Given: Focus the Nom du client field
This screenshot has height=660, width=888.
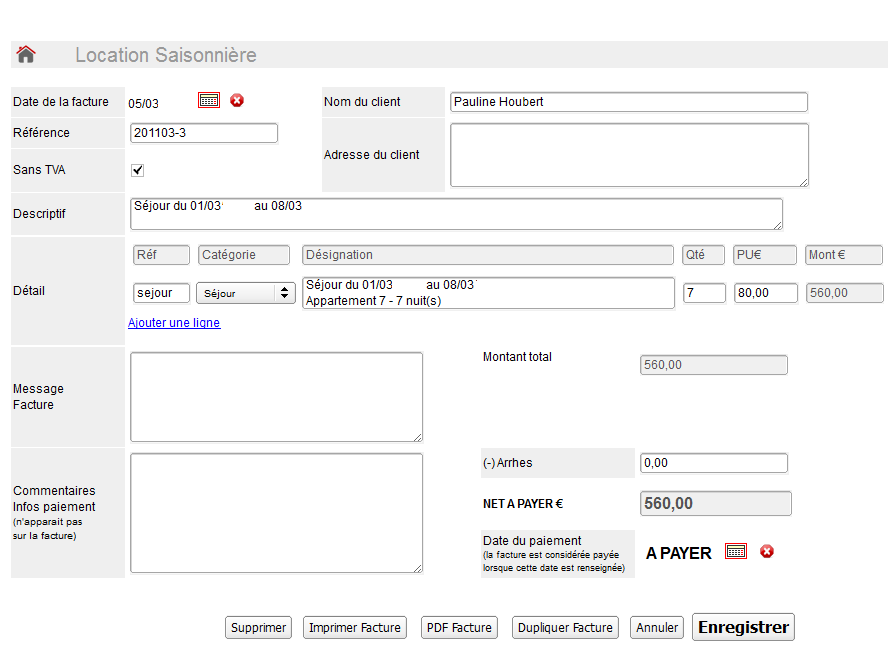Looking at the screenshot, I should [628, 102].
